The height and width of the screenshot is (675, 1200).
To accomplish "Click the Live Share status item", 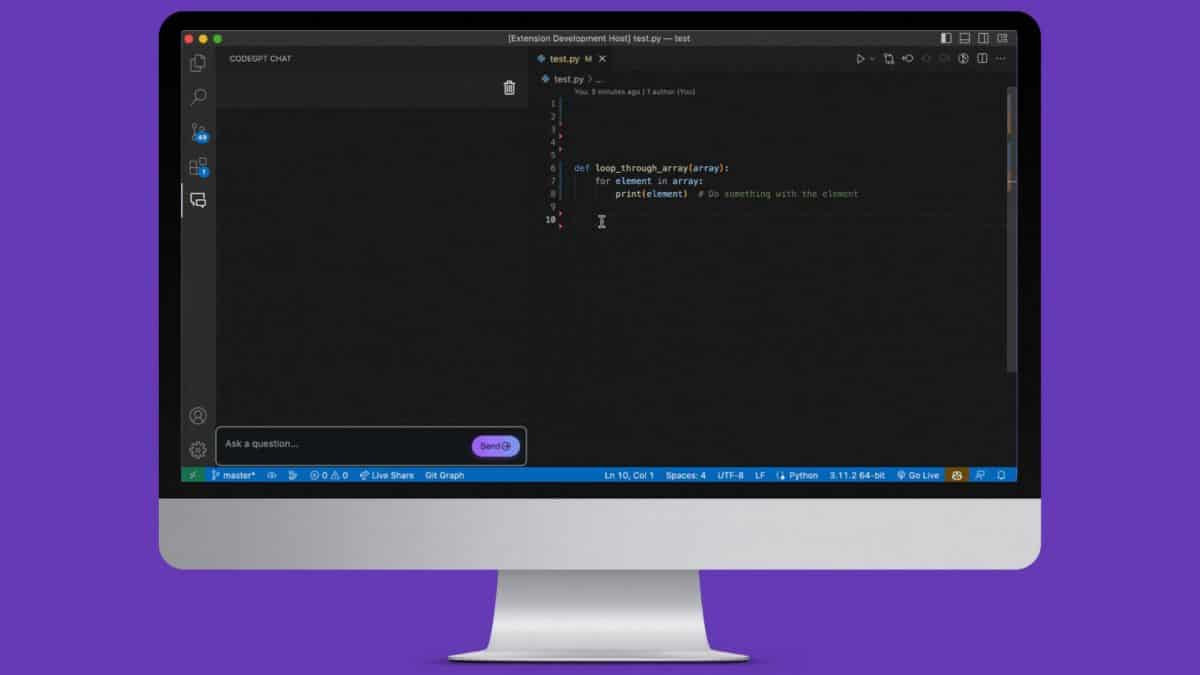I will 386,475.
